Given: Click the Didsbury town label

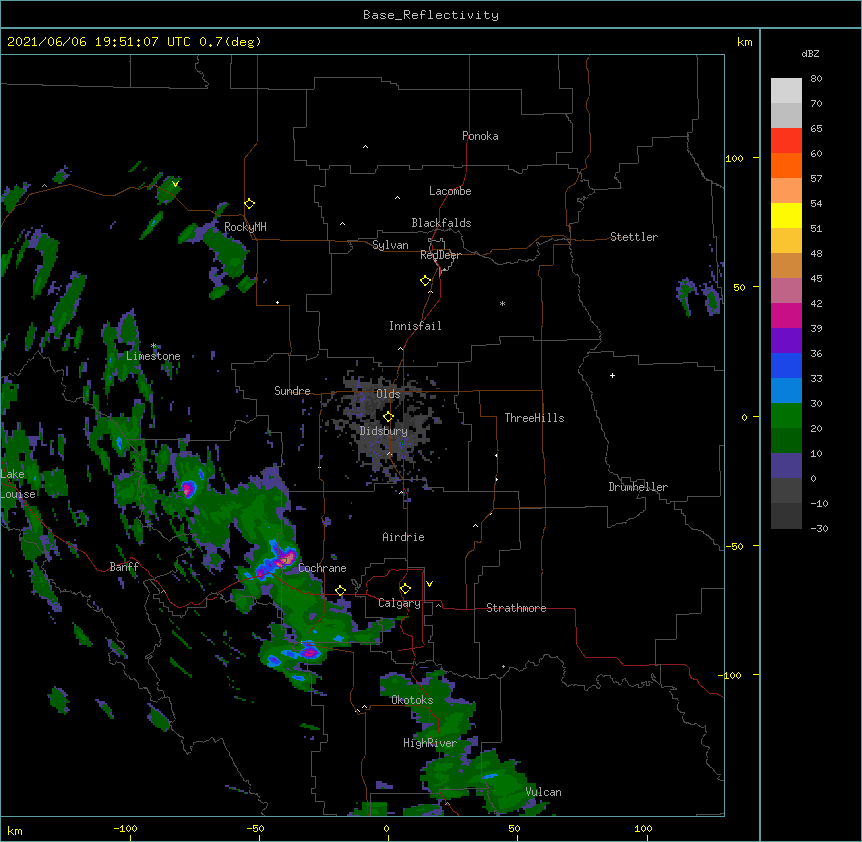Looking at the screenshot, I should tap(384, 431).
